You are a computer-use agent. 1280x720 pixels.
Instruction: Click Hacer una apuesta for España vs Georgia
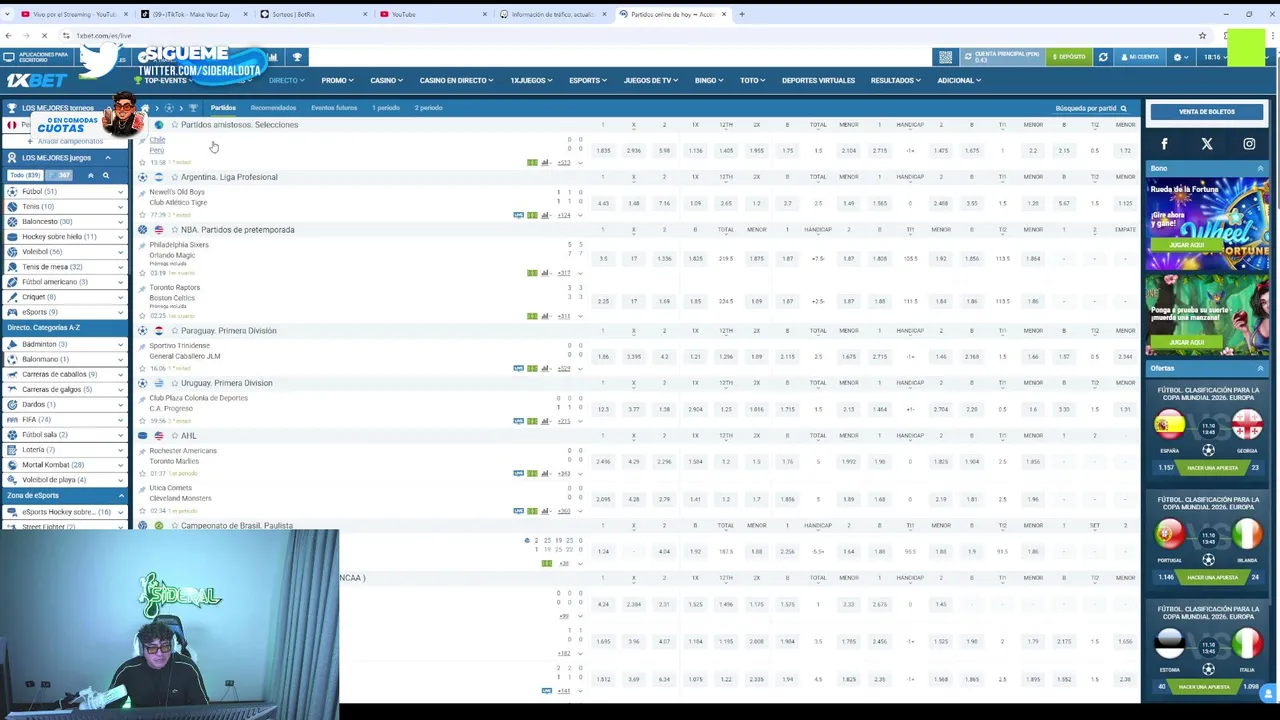pyautogui.click(x=1212, y=468)
